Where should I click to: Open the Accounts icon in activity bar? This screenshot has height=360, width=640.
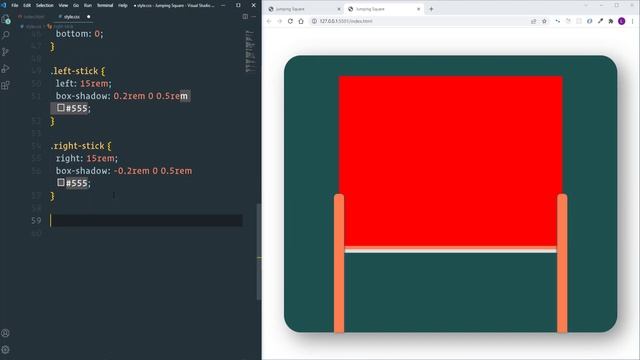[x=6, y=333]
